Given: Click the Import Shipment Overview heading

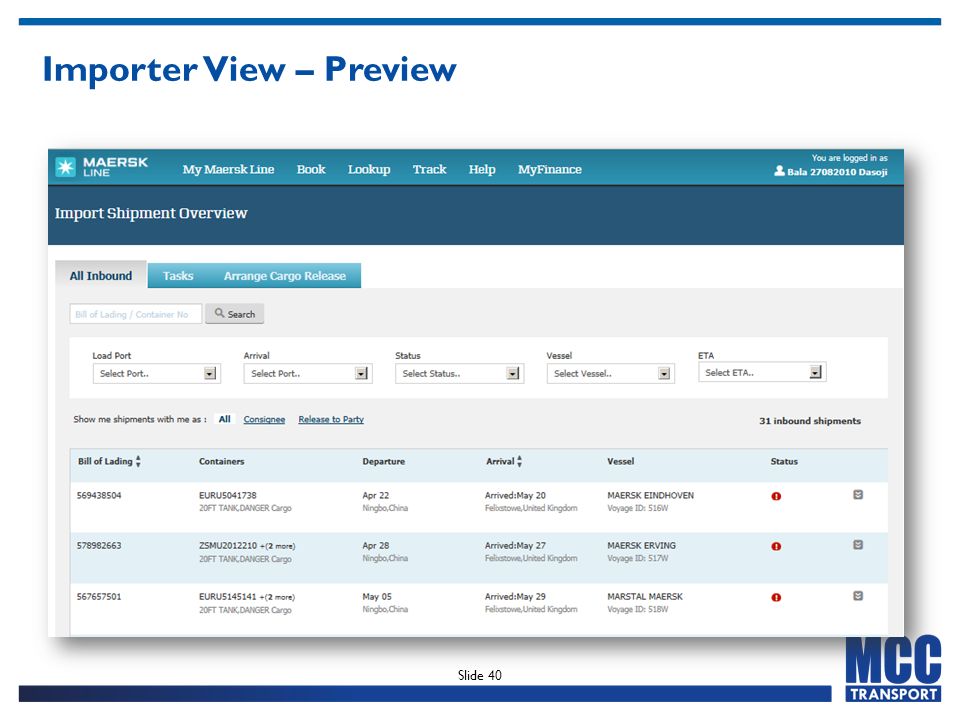Looking at the screenshot, I should (151, 213).
